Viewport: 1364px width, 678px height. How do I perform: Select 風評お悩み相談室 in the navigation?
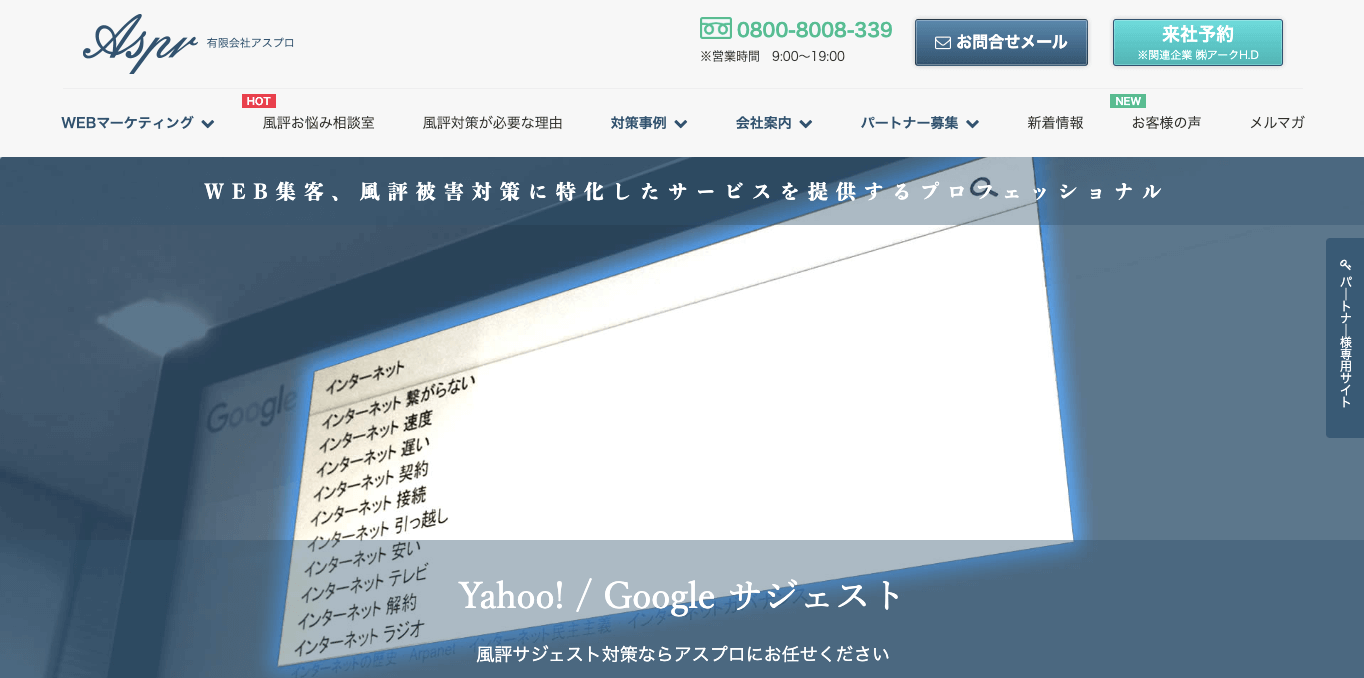pyautogui.click(x=318, y=123)
